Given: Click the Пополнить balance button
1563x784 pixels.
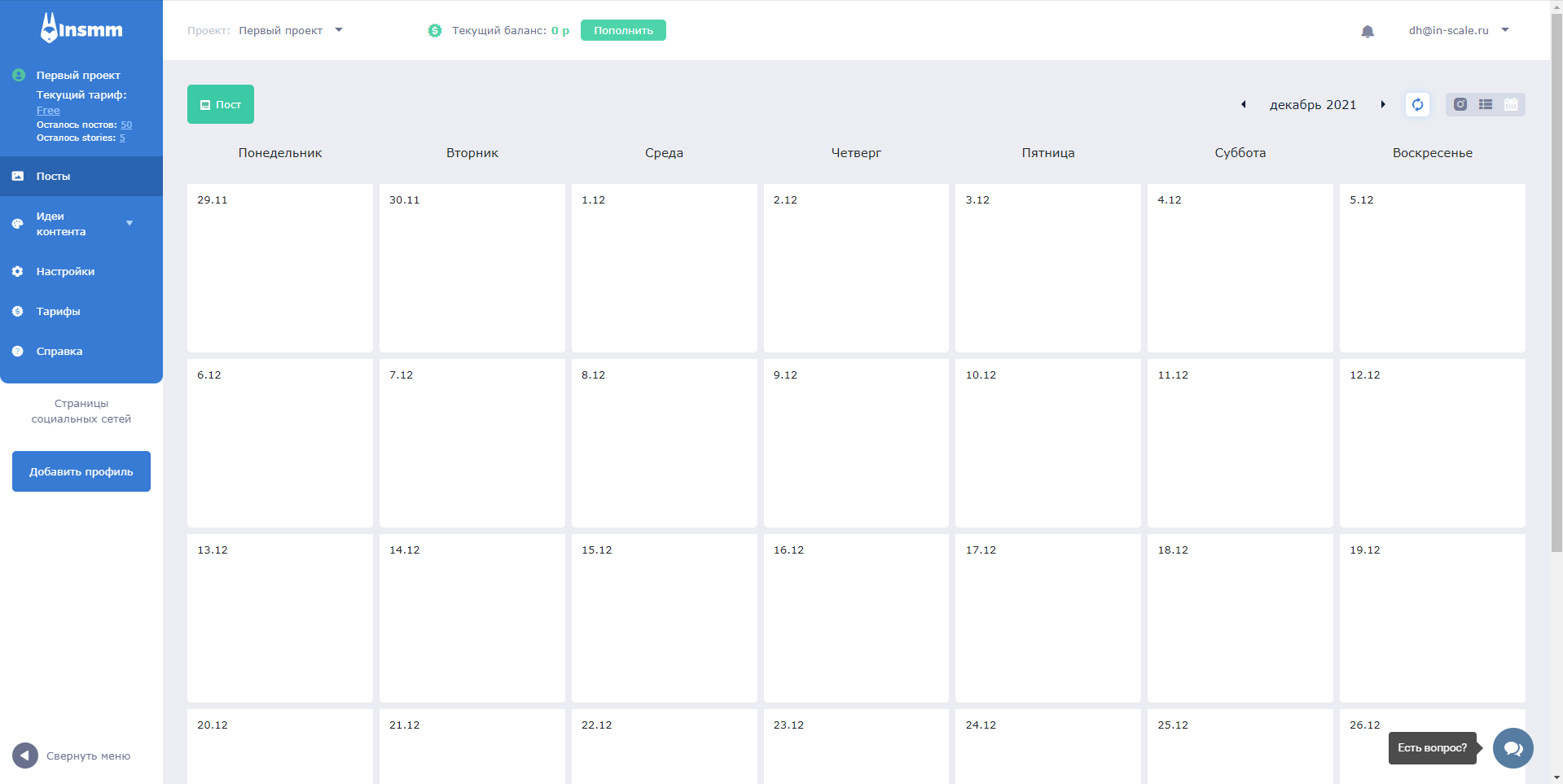Looking at the screenshot, I should click(623, 30).
